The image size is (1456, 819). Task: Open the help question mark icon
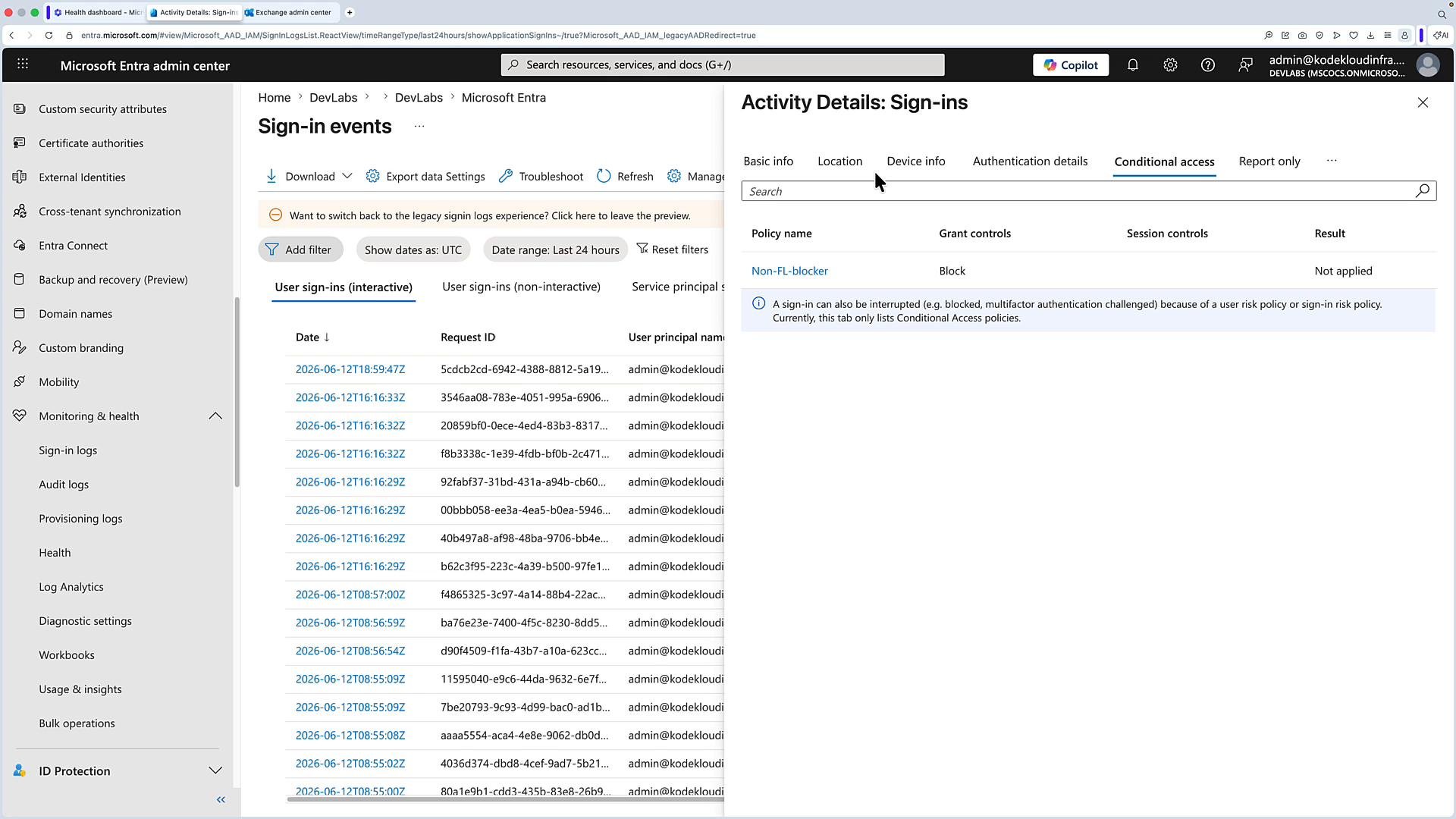1208,65
